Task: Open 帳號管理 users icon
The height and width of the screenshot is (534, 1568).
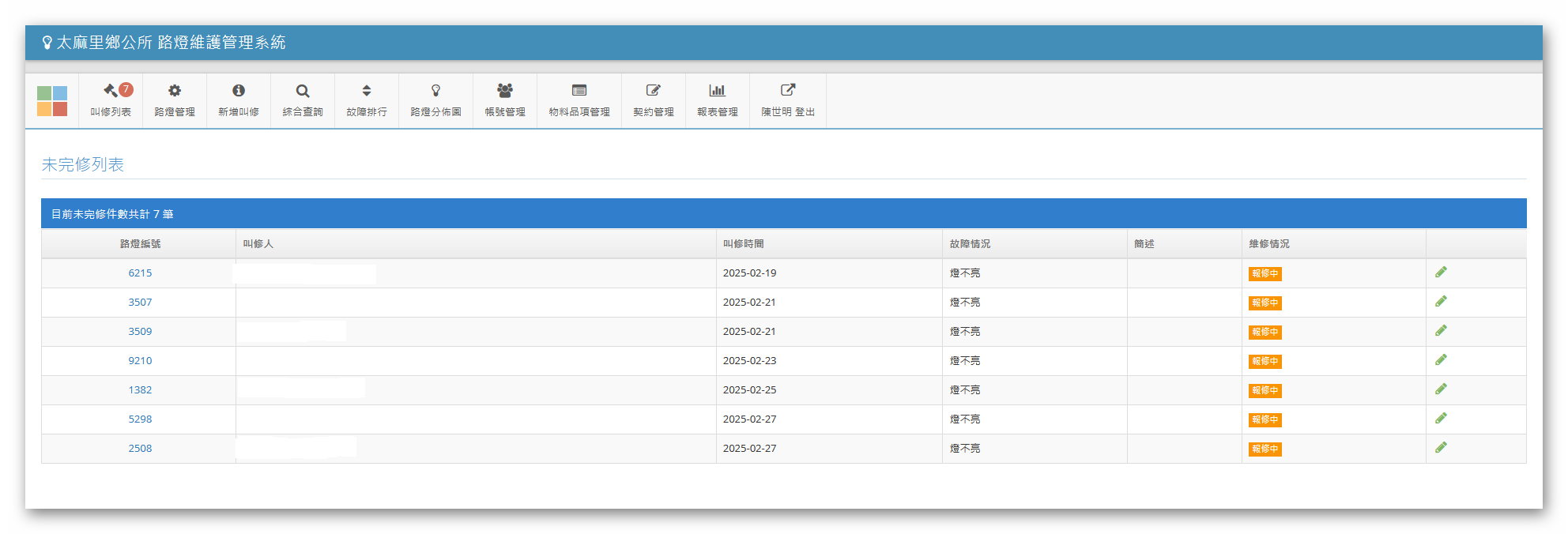Action: tap(505, 91)
